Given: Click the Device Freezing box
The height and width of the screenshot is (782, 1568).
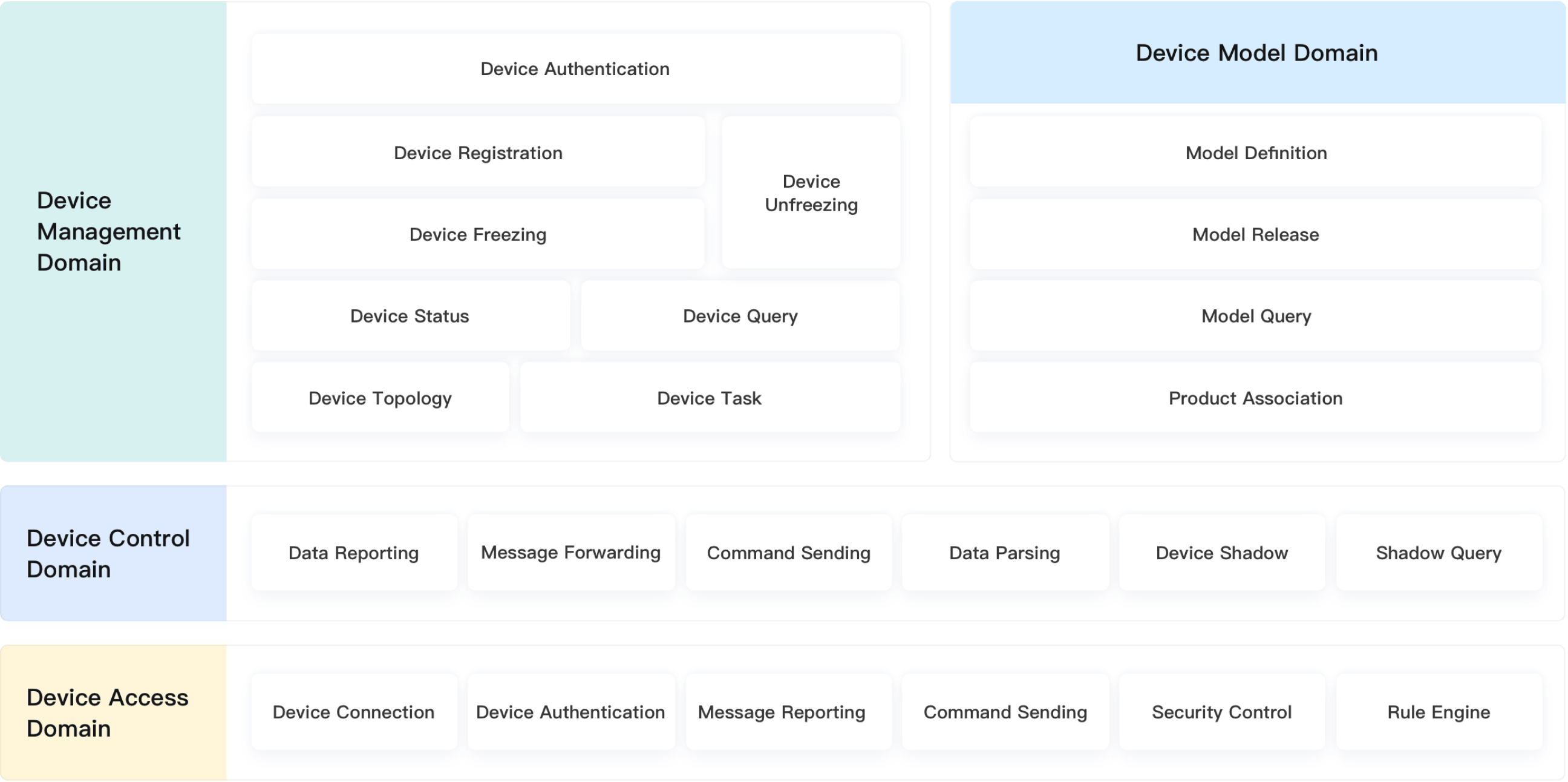Looking at the screenshot, I should tap(478, 234).
